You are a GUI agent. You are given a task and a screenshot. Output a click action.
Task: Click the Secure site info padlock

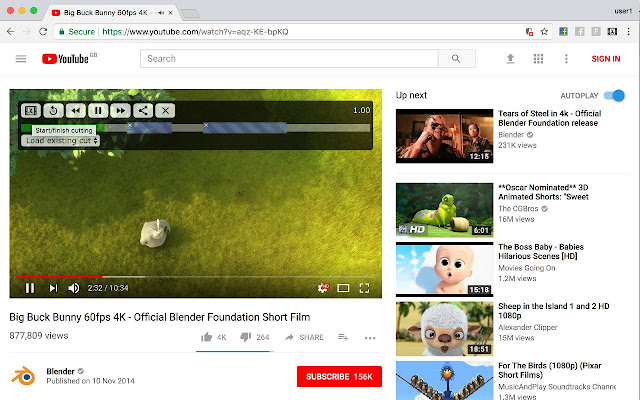(62, 31)
